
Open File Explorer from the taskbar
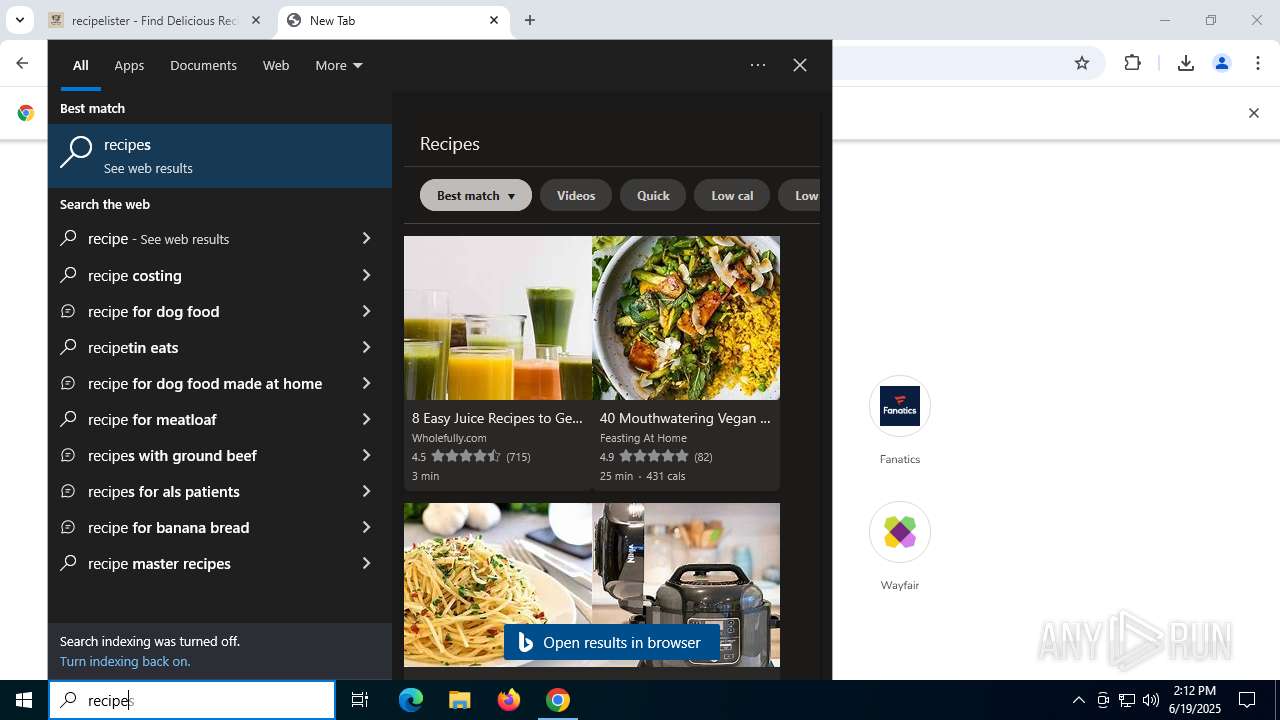pyautogui.click(x=459, y=700)
